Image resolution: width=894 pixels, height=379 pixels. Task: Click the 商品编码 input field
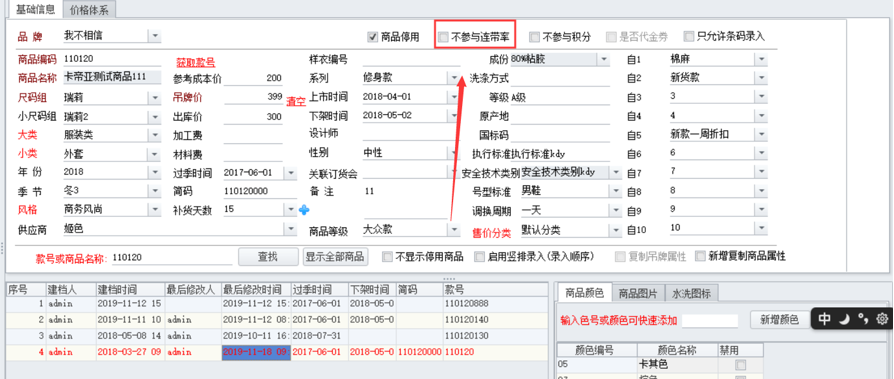pyautogui.click(x=112, y=59)
